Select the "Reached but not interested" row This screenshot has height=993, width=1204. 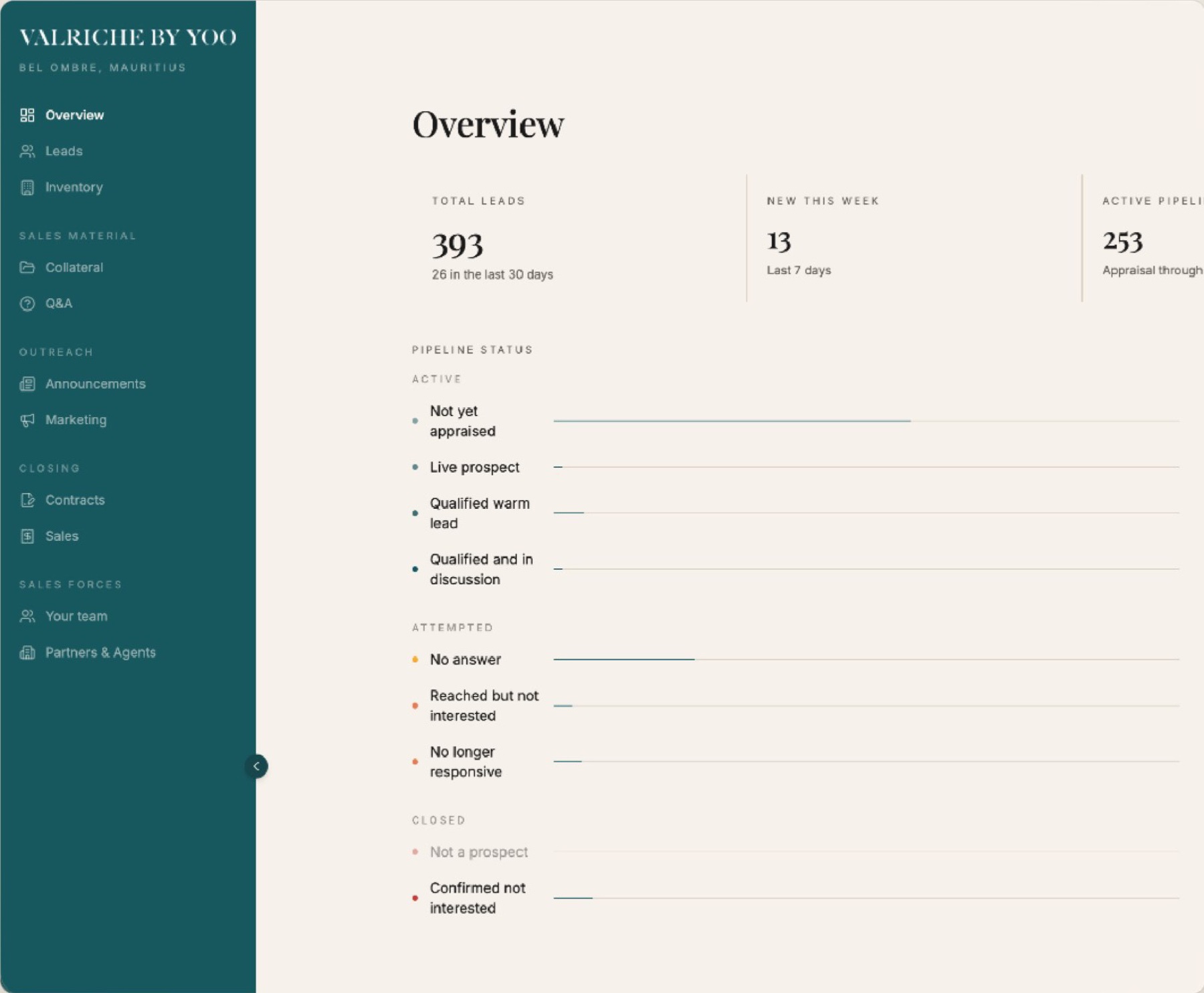click(x=795, y=705)
